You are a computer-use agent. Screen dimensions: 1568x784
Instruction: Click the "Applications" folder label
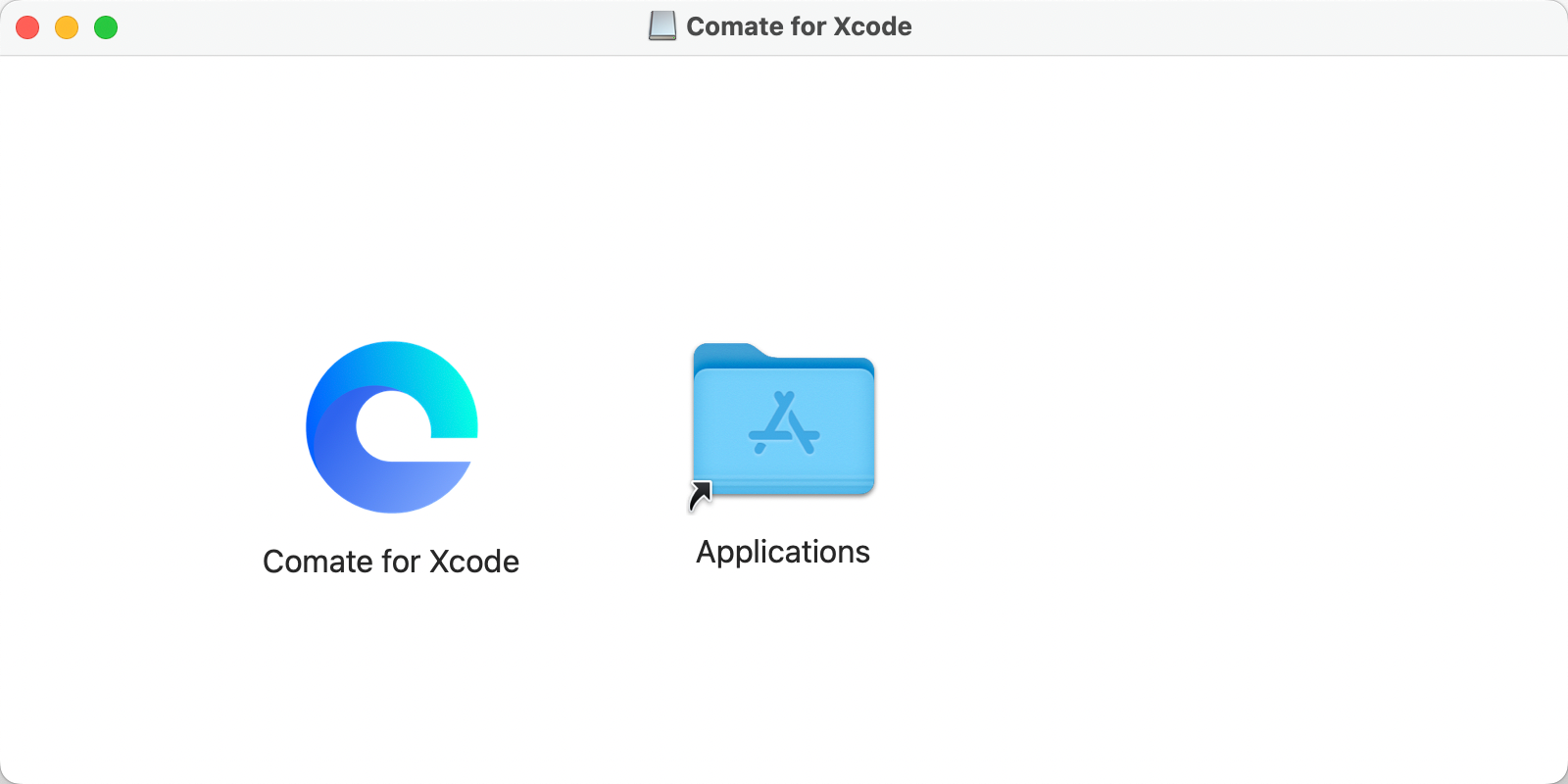pos(783,553)
